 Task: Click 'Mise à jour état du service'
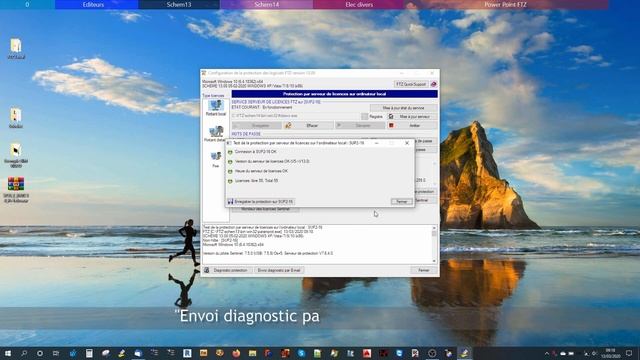pos(404,108)
